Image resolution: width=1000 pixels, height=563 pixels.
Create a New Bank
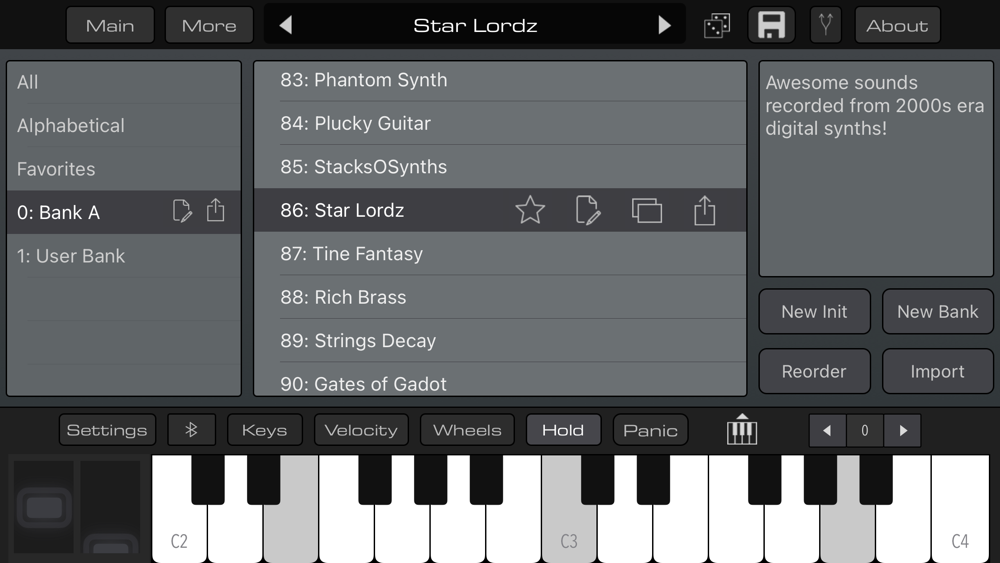point(938,311)
